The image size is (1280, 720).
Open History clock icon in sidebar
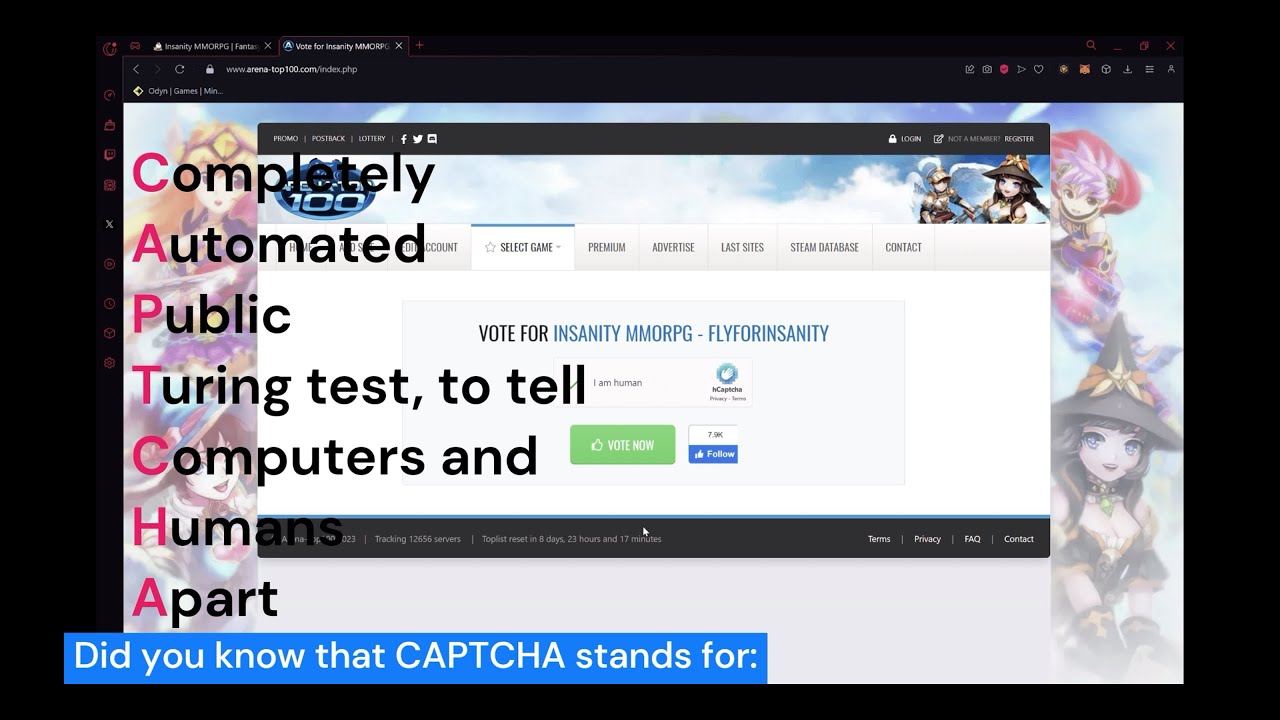click(110, 304)
